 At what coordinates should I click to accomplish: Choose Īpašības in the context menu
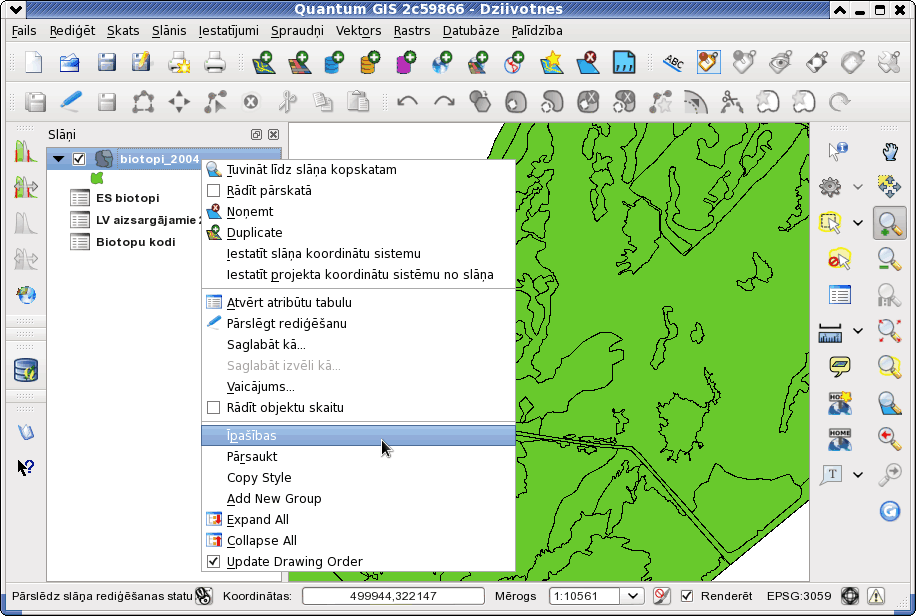tap(358, 435)
